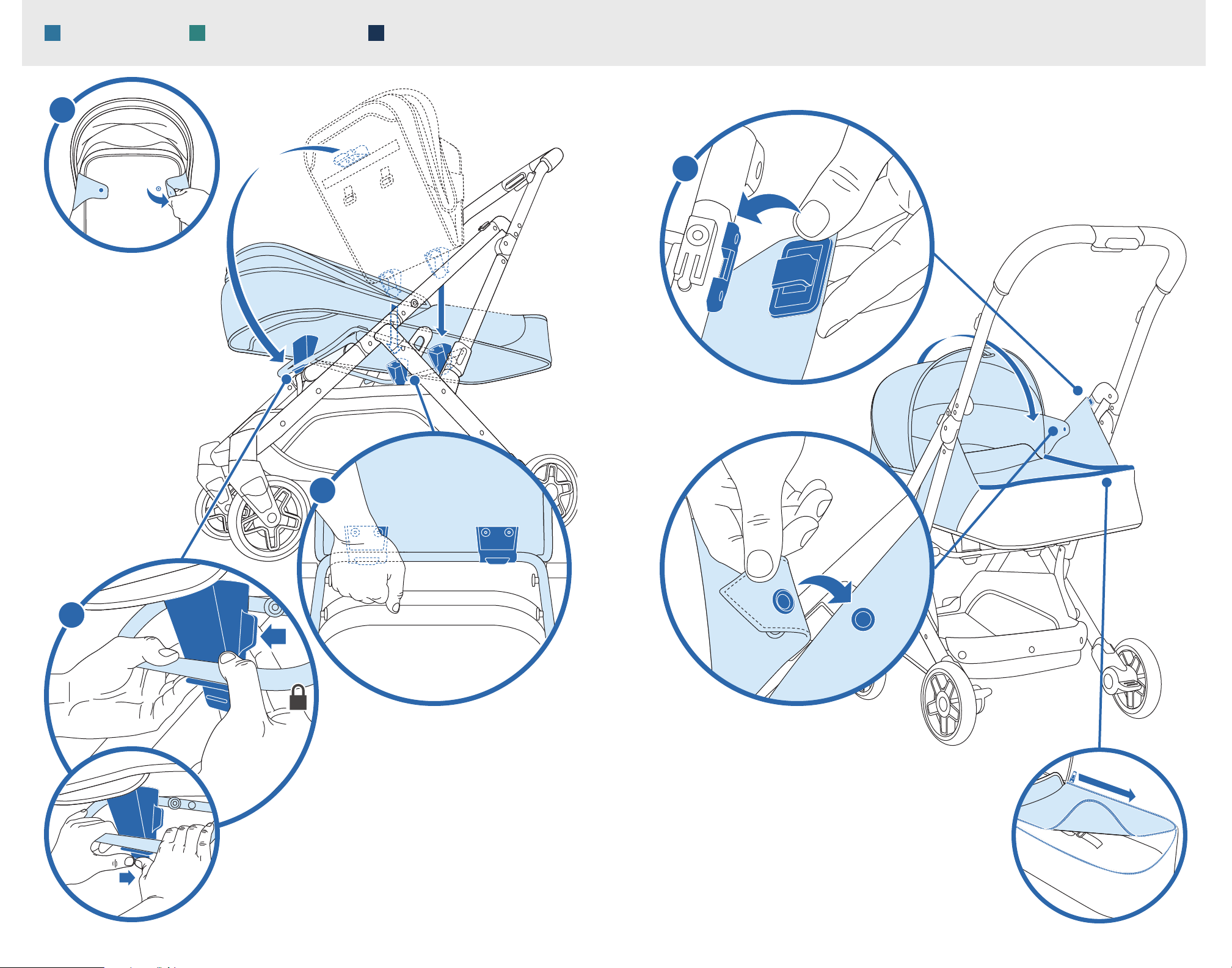Click the blue latch clip under the thumb
The image size is (1232, 968).
point(799,278)
